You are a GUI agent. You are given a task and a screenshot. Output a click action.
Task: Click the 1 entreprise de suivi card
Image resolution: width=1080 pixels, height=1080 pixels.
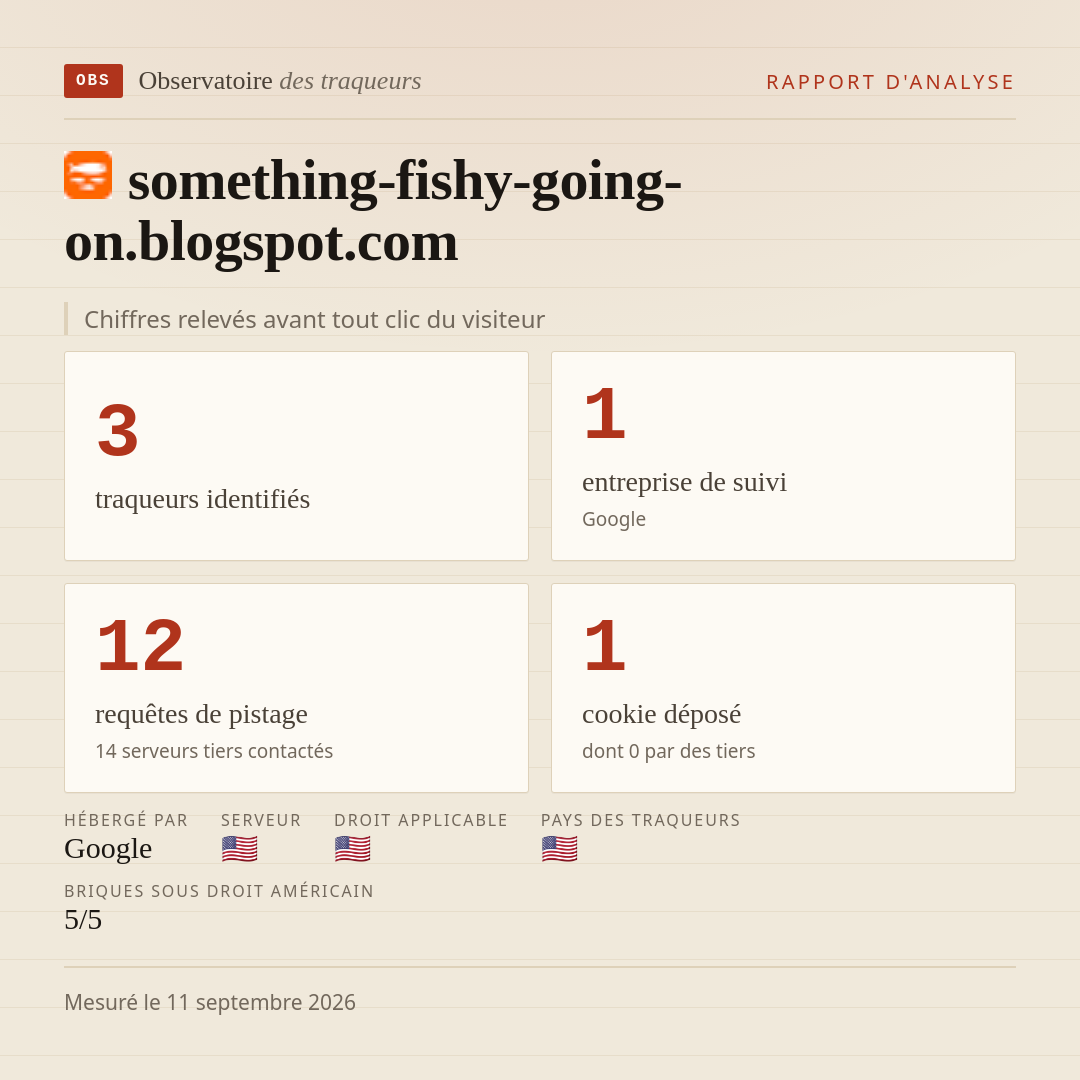[x=783, y=456]
